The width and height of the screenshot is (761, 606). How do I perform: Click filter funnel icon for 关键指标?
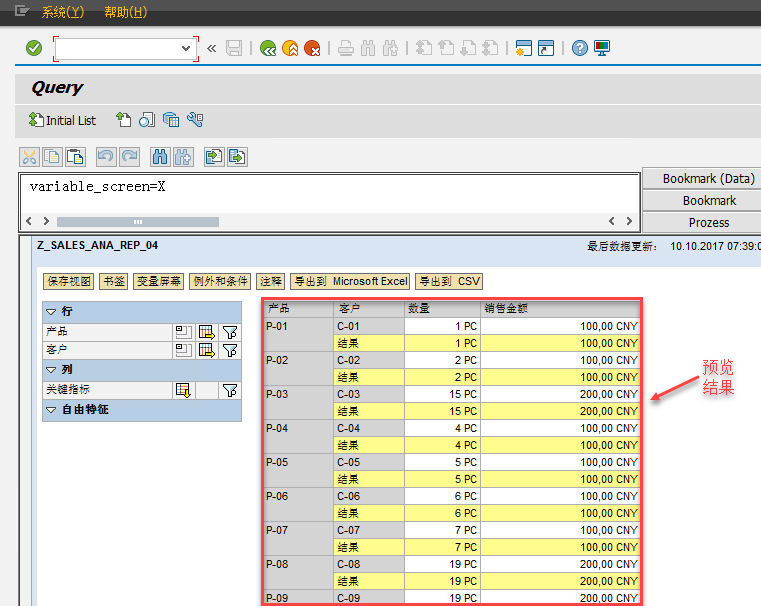[x=230, y=390]
